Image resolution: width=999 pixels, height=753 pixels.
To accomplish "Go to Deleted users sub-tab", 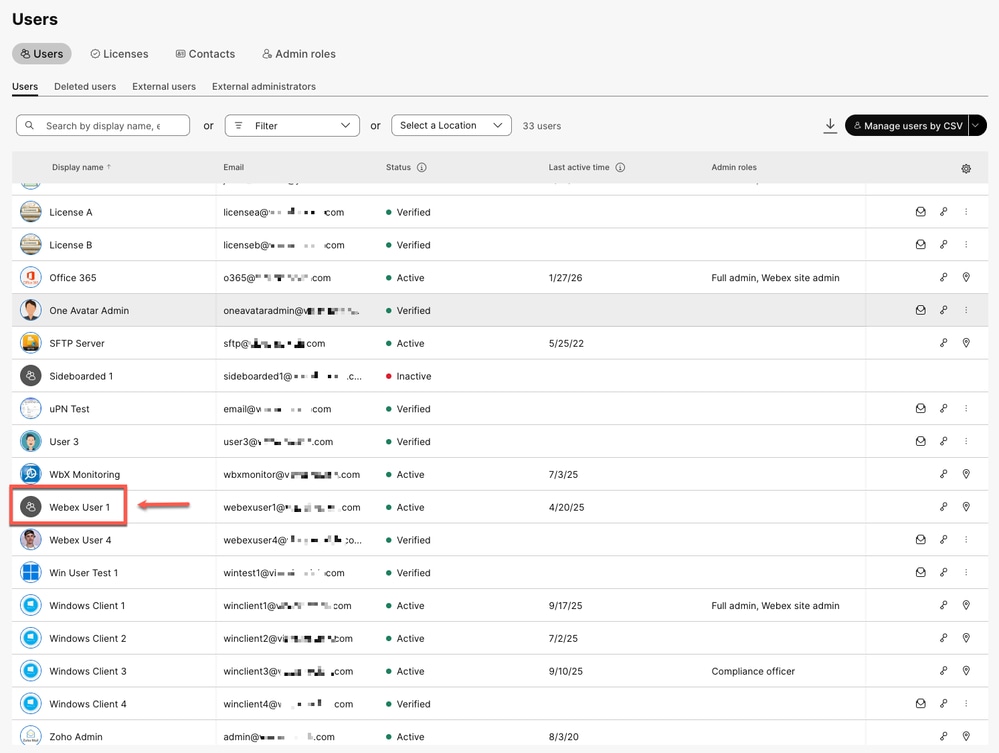I will (x=85, y=87).
